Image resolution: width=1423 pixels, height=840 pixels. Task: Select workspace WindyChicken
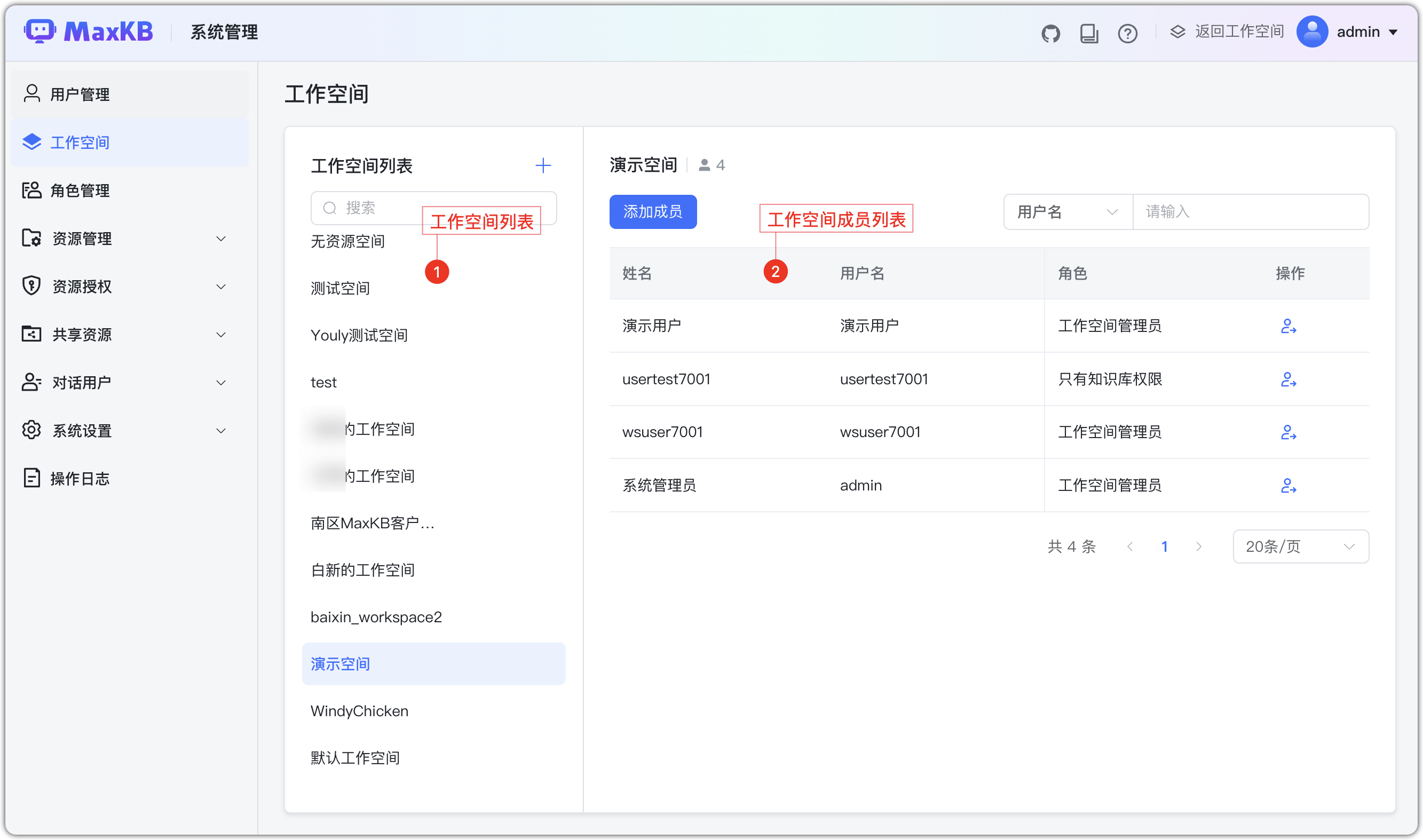coord(359,710)
